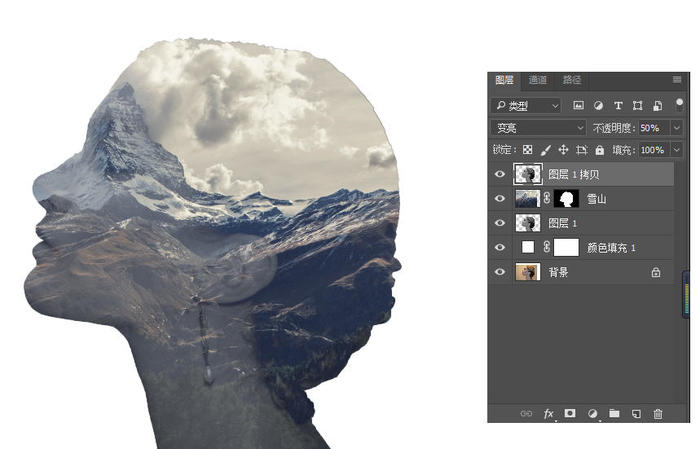This screenshot has width=700, height=449.
Task: Hide the 图层 1 layer
Action: 500,223
